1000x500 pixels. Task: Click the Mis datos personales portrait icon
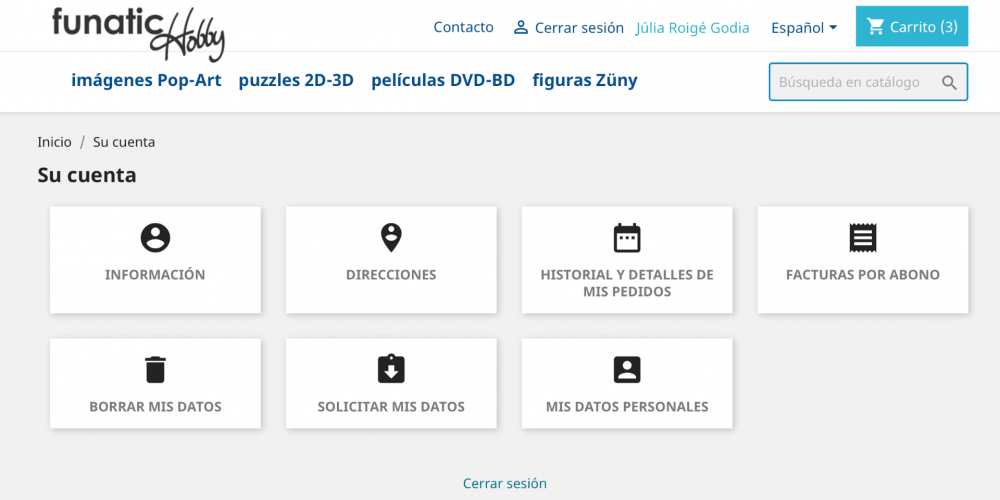(627, 370)
